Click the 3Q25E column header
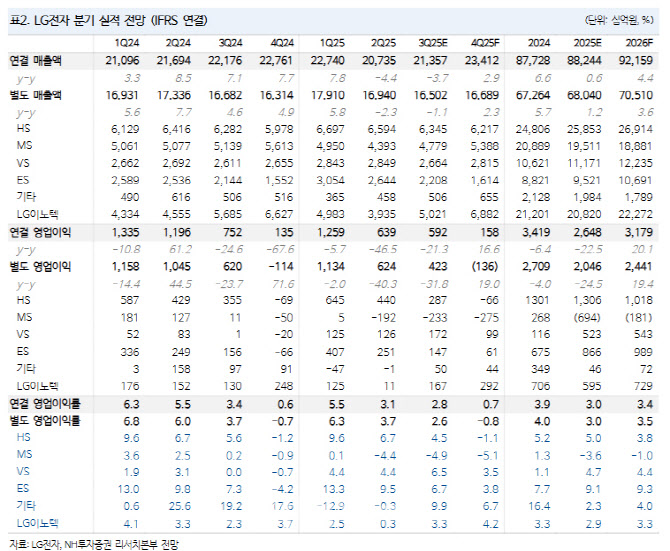The width and height of the screenshot is (670, 551). pyautogui.click(x=434, y=43)
